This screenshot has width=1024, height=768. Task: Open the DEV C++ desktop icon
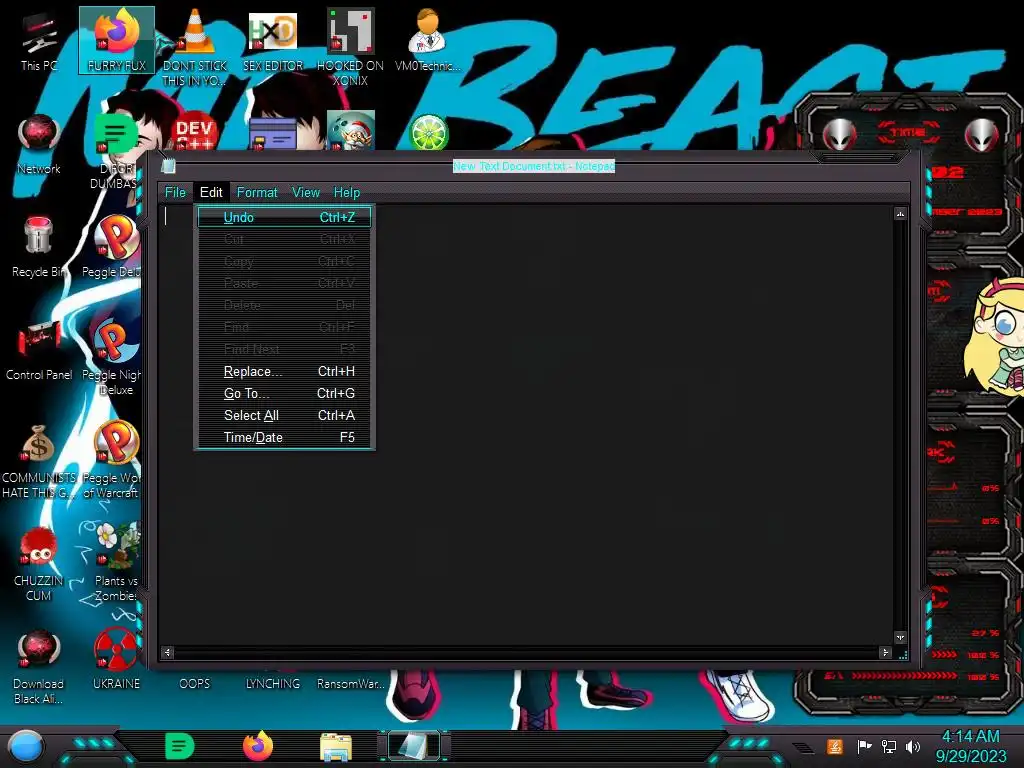click(x=194, y=133)
